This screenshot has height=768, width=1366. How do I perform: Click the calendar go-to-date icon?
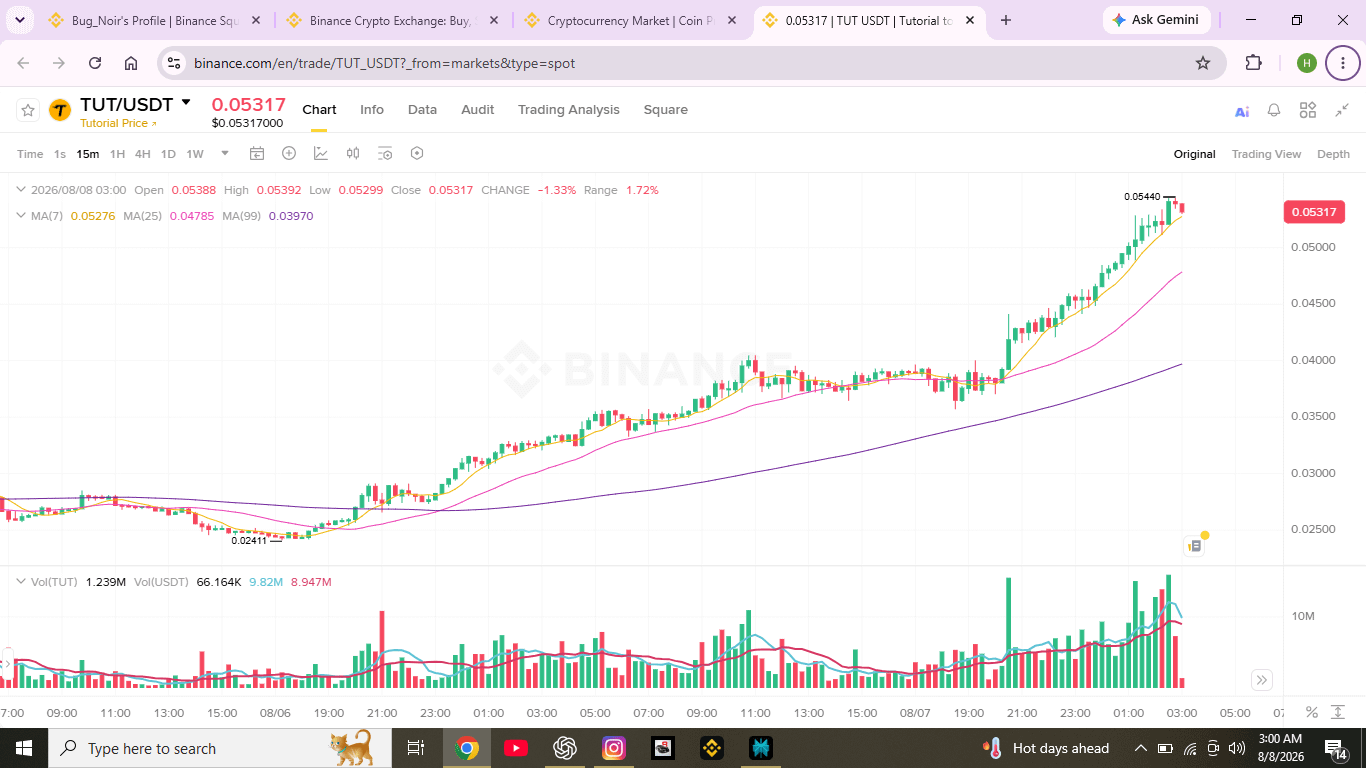257,153
